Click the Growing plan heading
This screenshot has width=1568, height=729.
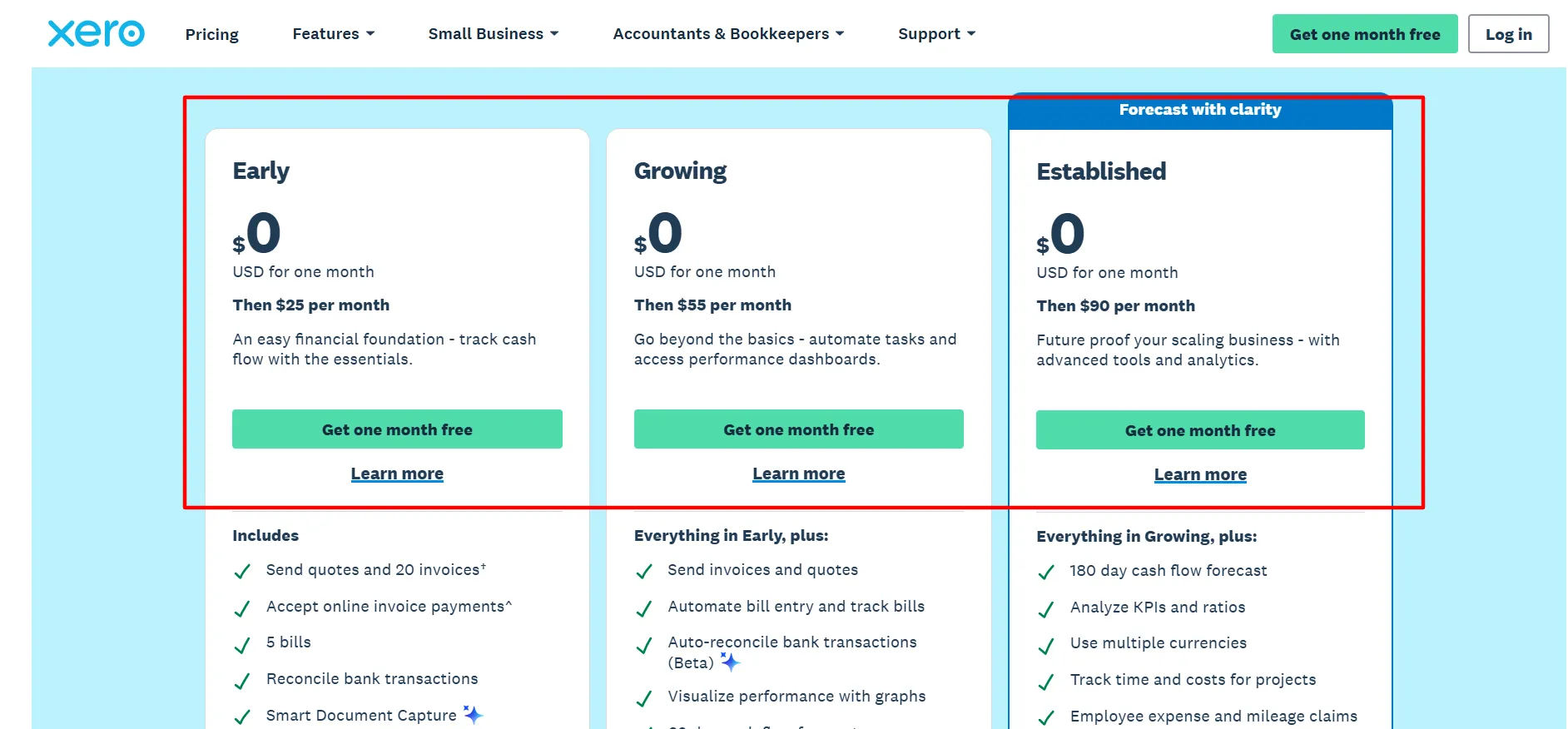(680, 171)
